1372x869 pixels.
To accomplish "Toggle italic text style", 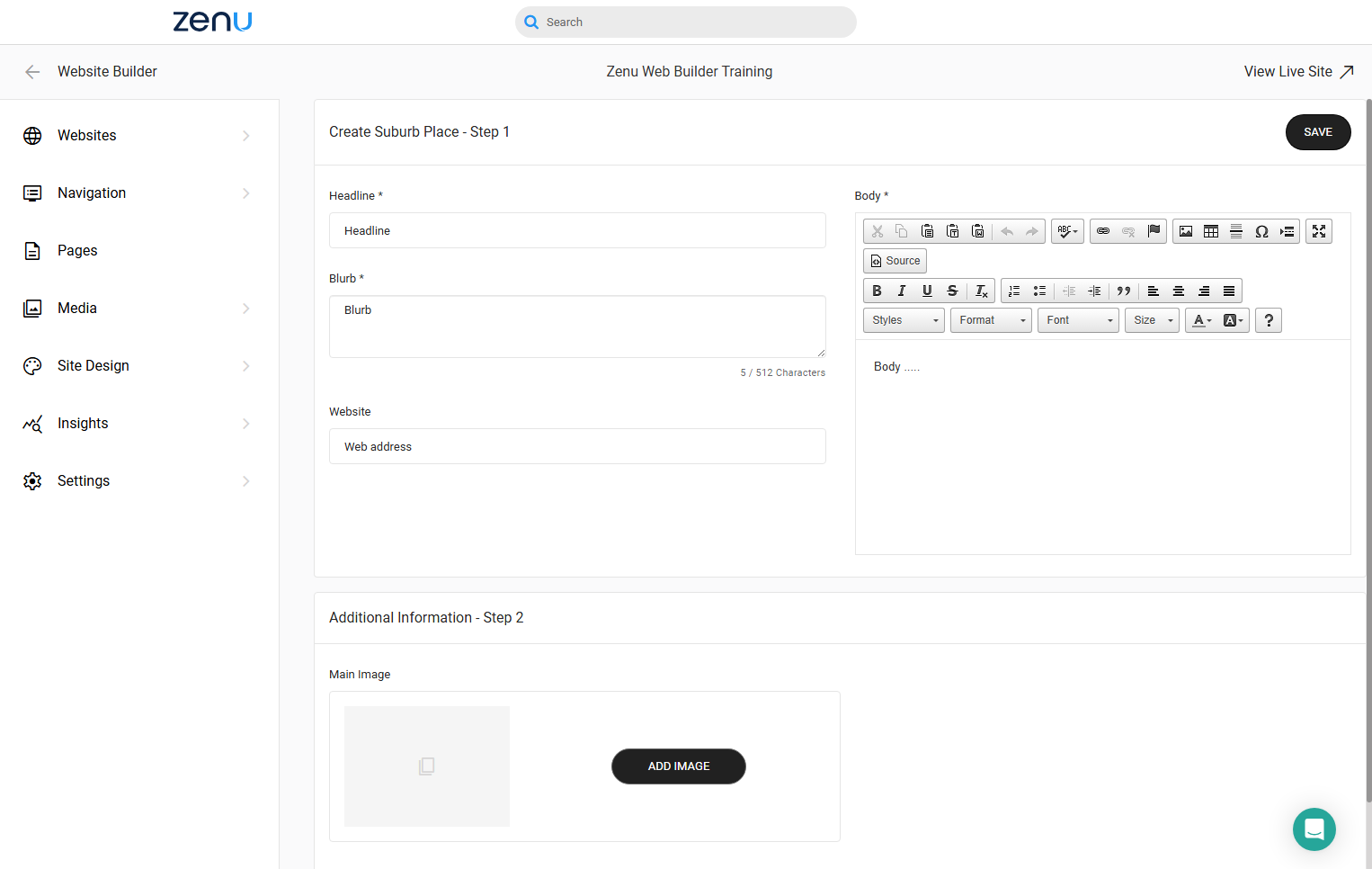I will pyautogui.click(x=902, y=291).
